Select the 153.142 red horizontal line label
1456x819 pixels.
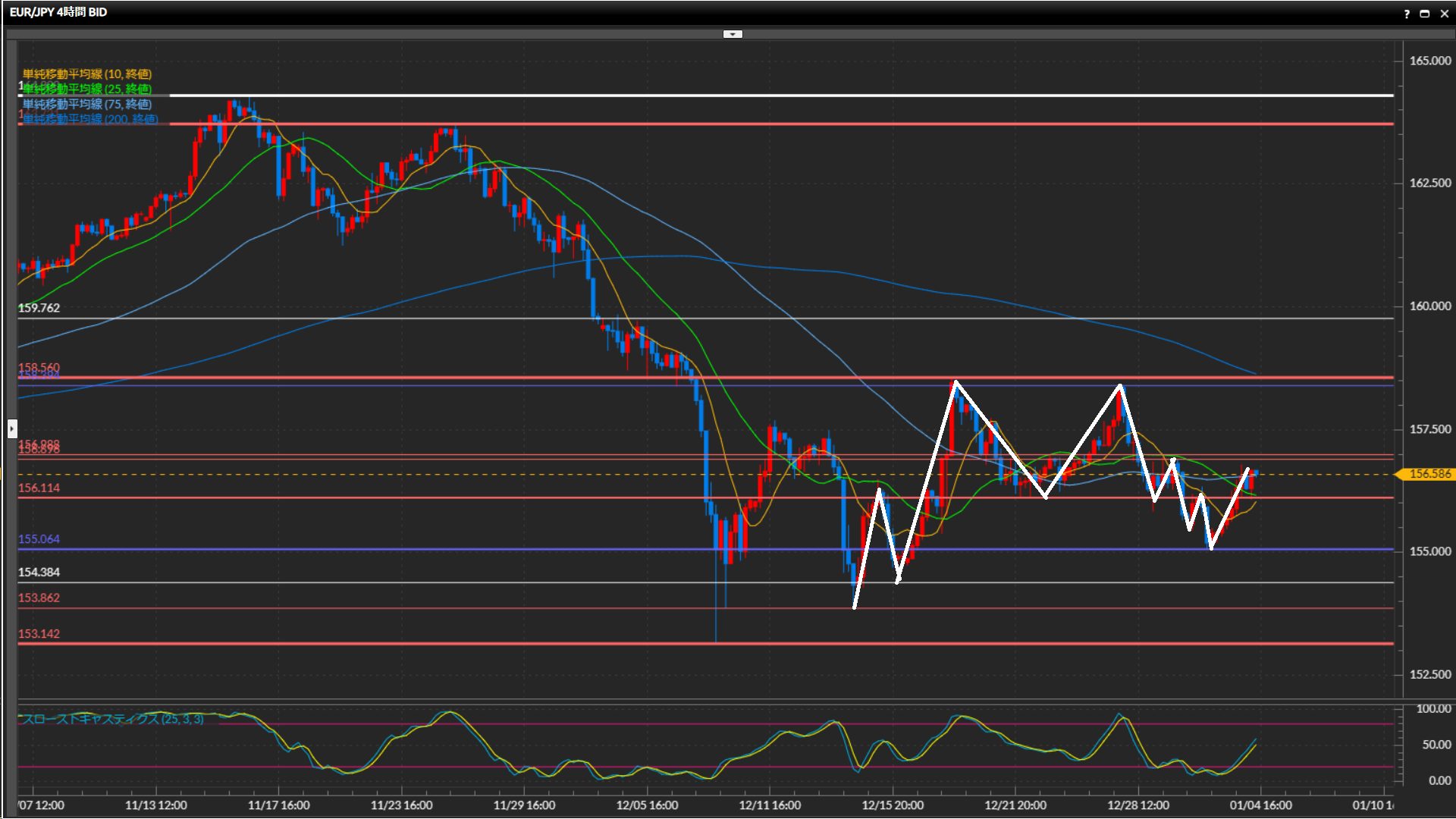point(39,634)
